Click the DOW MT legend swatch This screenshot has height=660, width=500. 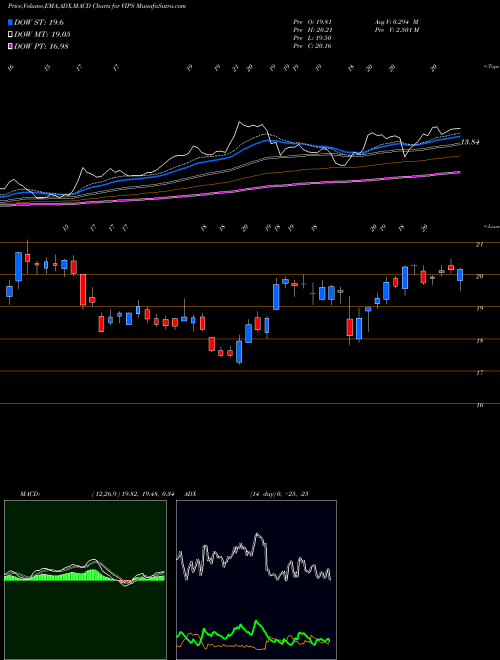click(x=10, y=35)
